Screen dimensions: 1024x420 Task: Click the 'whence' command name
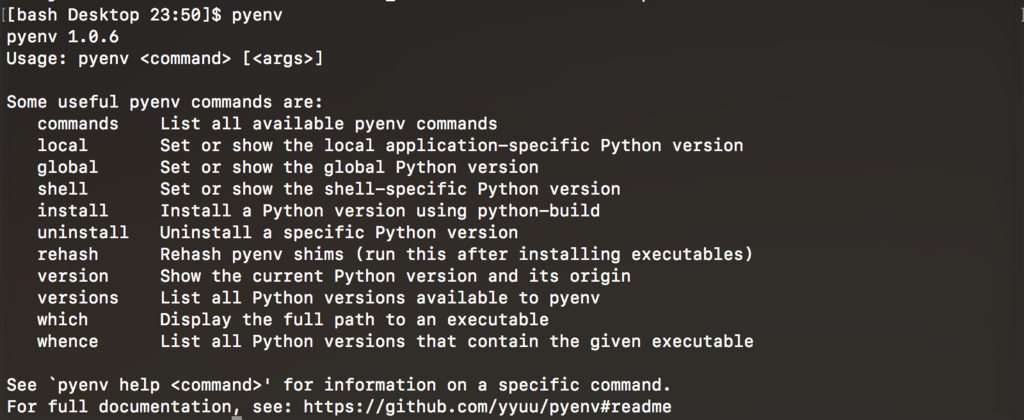pyautogui.click(x=68, y=342)
